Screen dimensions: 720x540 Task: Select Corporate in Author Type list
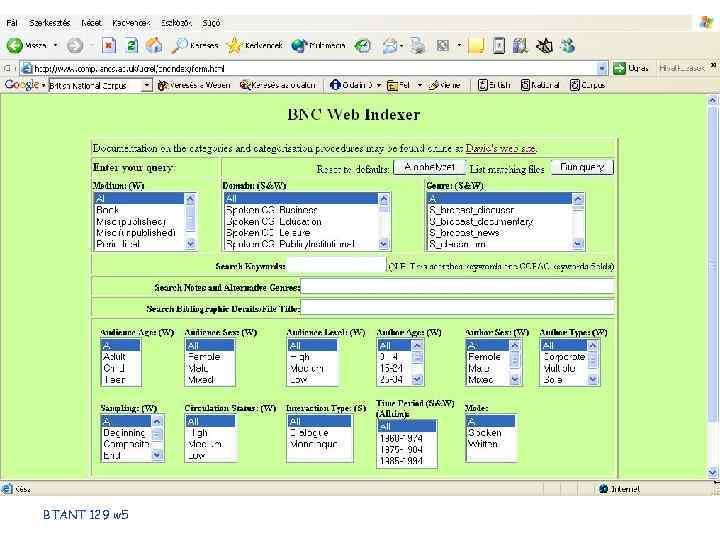564,356
